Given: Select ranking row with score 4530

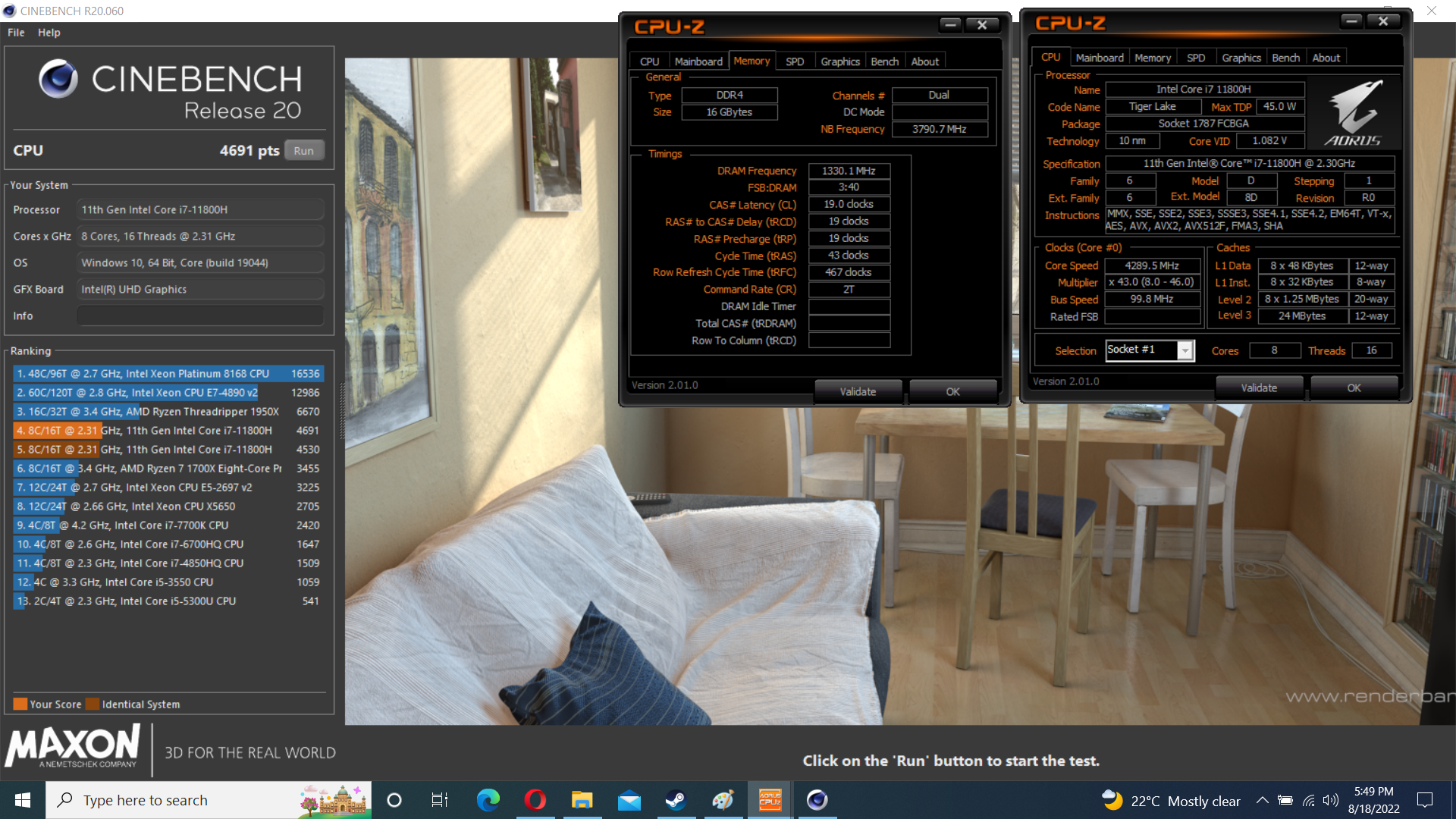Looking at the screenshot, I should 168,450.
